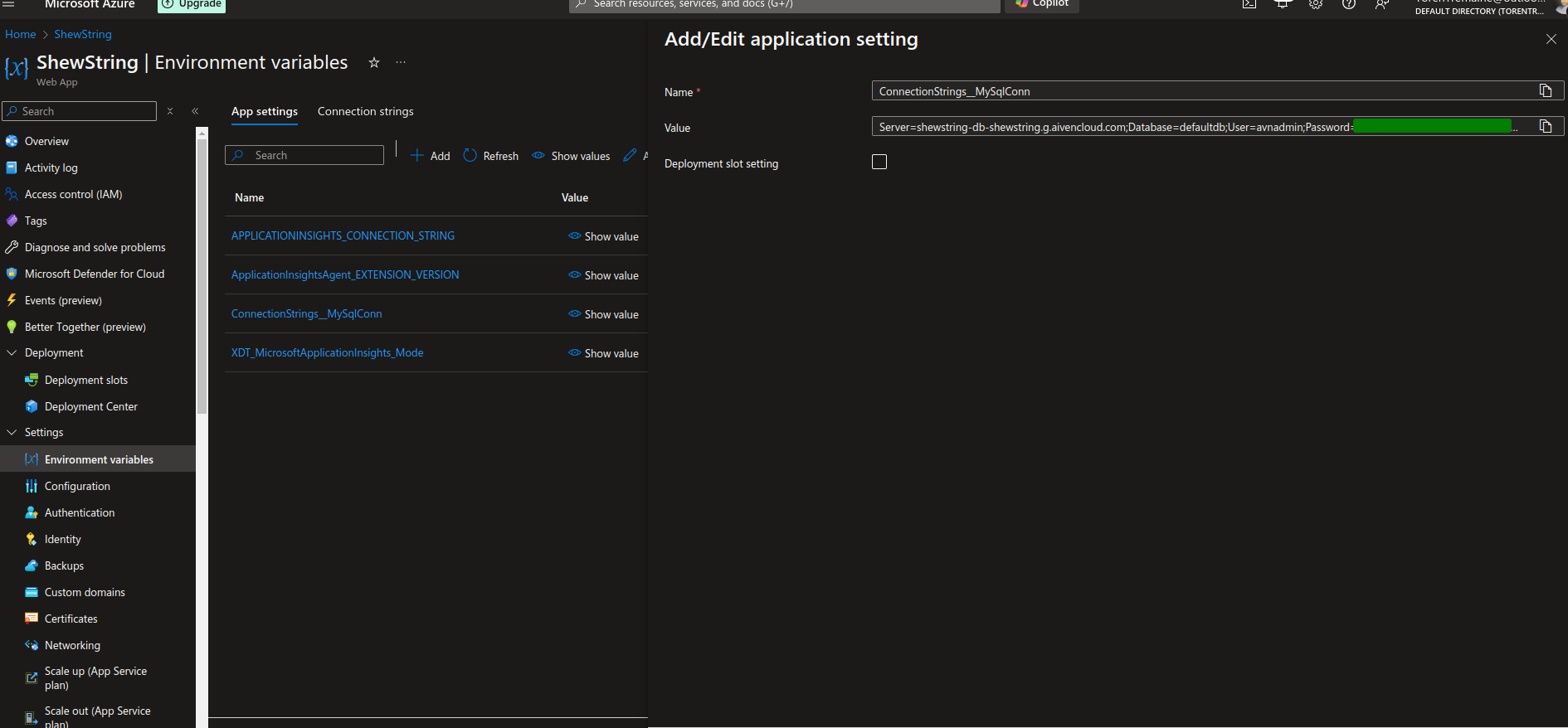This screenshot has height=728, width=1568.
Task: Copy the Name field value to clipboard
Action: click(1546, 90)
